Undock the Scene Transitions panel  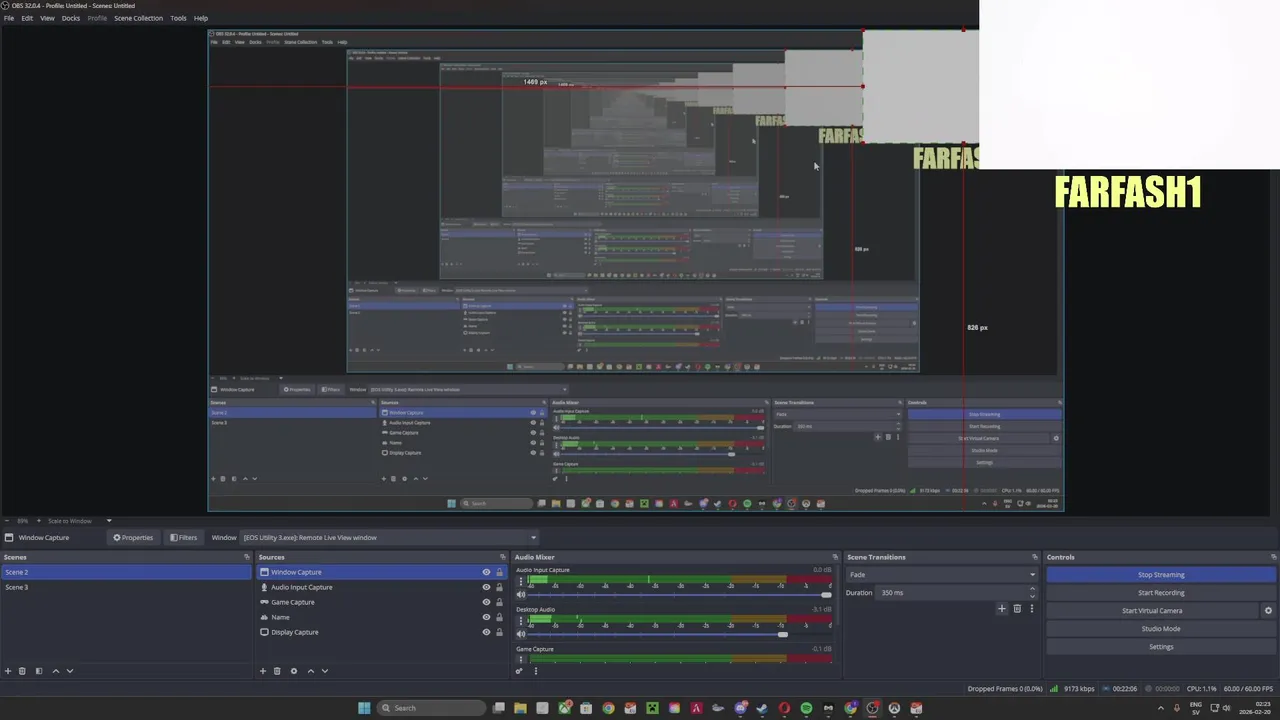(1035, 557)
